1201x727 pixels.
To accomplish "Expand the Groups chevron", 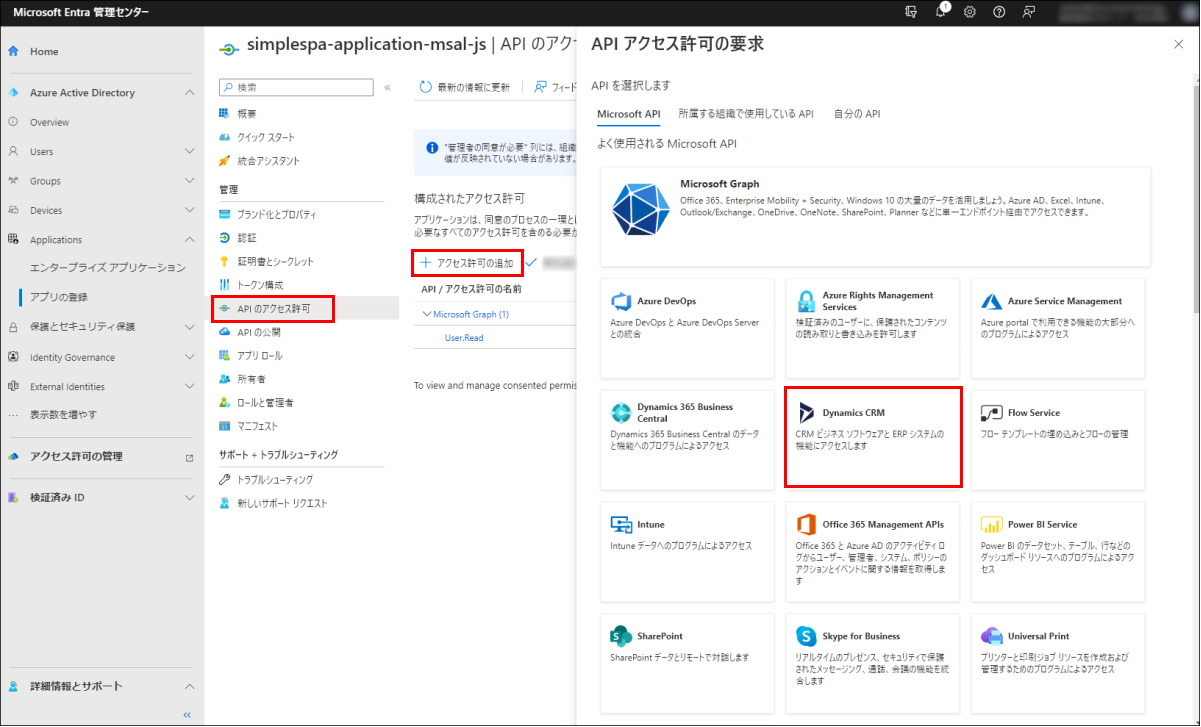I will click(190, 181).
